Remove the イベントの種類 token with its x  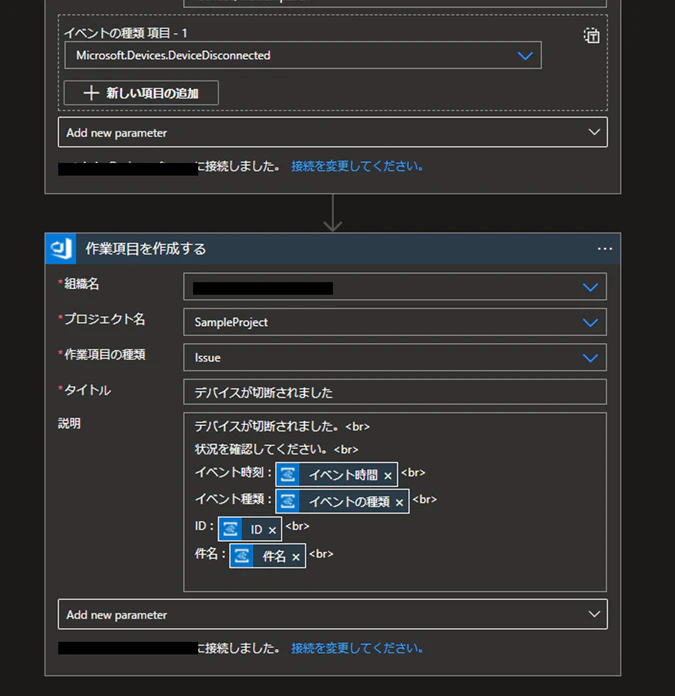coord(399,502)
